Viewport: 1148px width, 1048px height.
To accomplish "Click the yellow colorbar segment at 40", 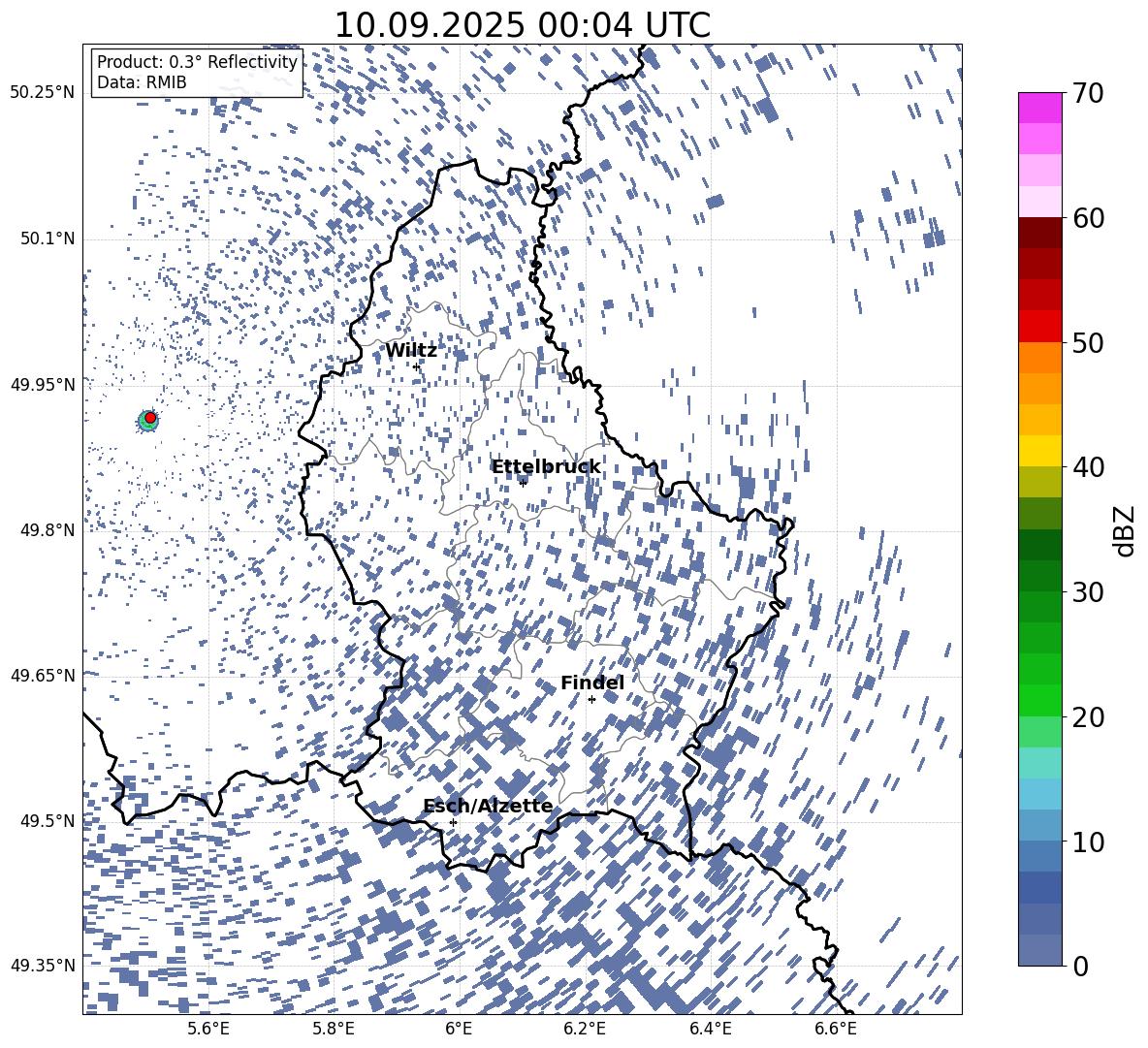I will (x=1040, y=452).
